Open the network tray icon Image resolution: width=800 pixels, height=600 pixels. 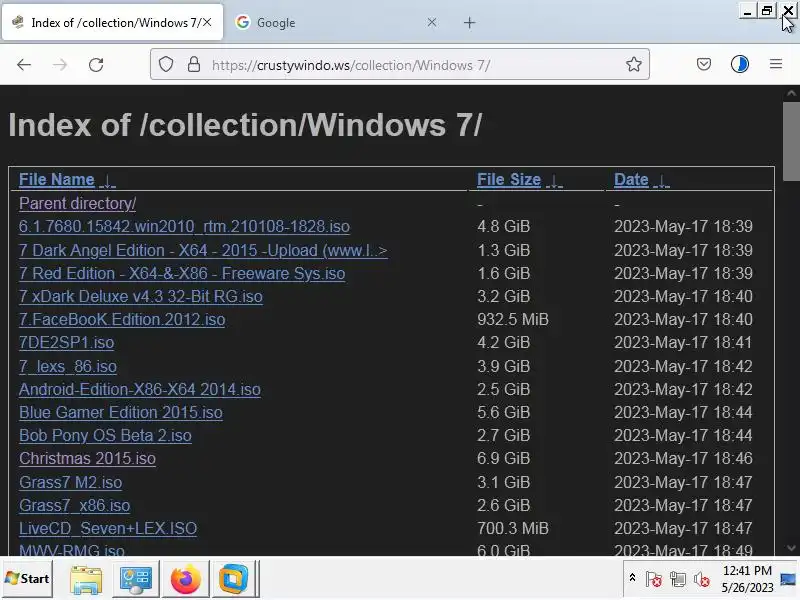click(x=678, y=579)
